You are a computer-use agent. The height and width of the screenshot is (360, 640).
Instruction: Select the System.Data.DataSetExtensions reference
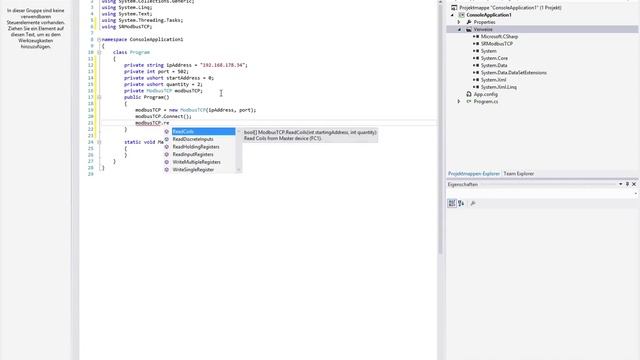tap(513, 73)
